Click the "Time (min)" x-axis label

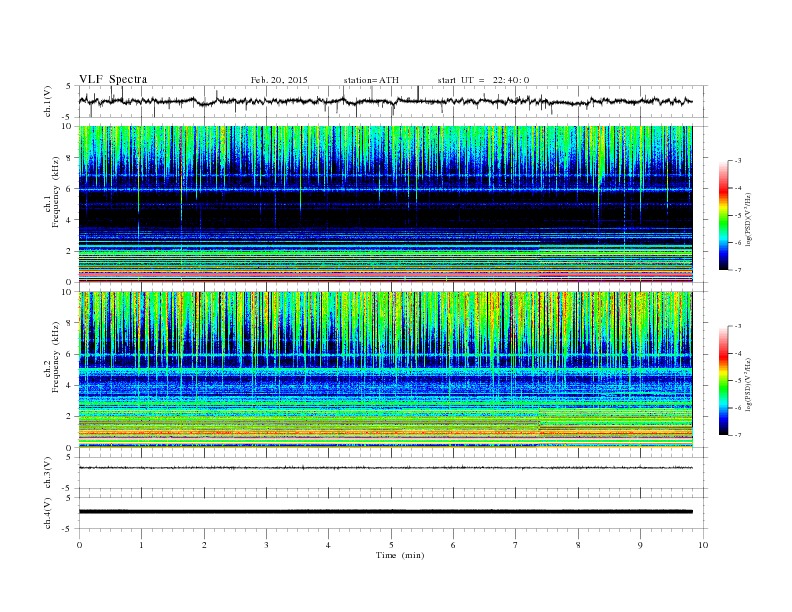(400, 555)
